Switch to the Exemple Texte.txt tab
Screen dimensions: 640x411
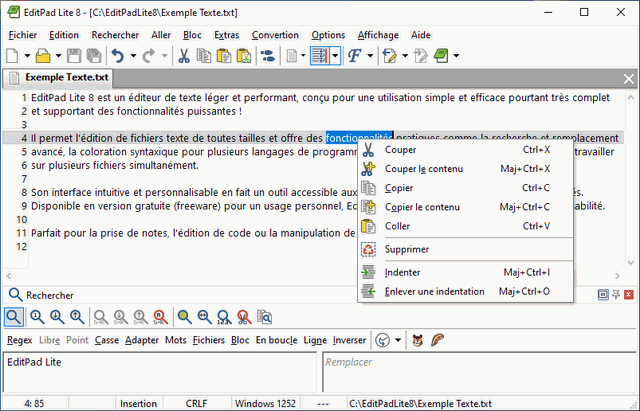[x=58, y=78]
